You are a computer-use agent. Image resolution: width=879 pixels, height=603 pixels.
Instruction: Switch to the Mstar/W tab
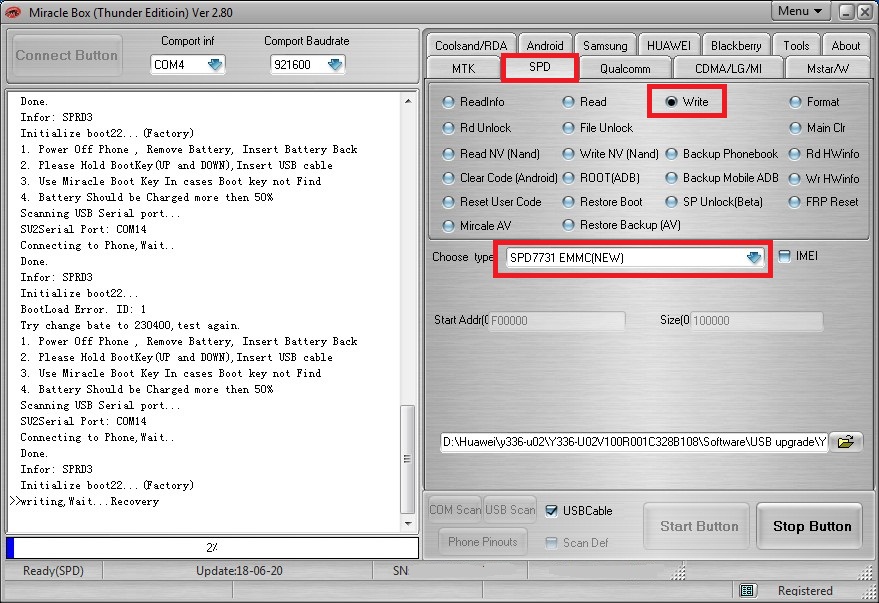coord(827,68)
